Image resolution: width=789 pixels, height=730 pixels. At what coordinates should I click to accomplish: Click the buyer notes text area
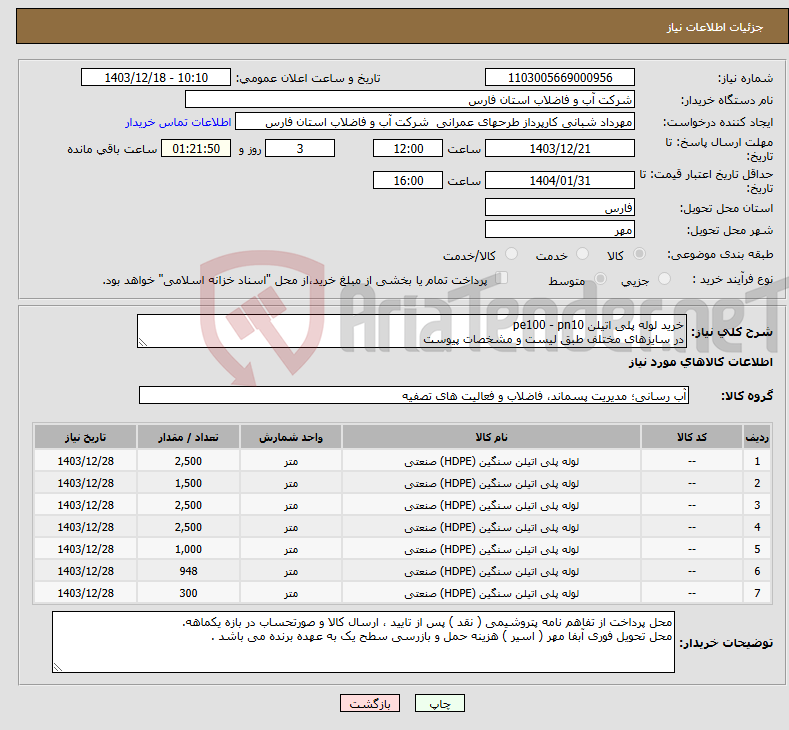click(363, 642)
